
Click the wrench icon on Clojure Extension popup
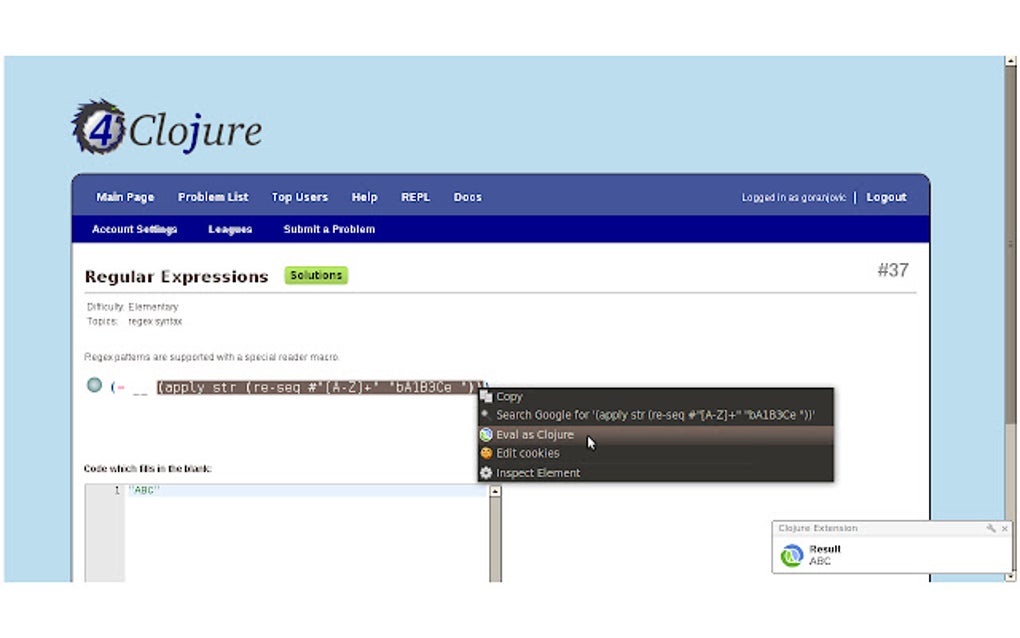tap(991, 529)
